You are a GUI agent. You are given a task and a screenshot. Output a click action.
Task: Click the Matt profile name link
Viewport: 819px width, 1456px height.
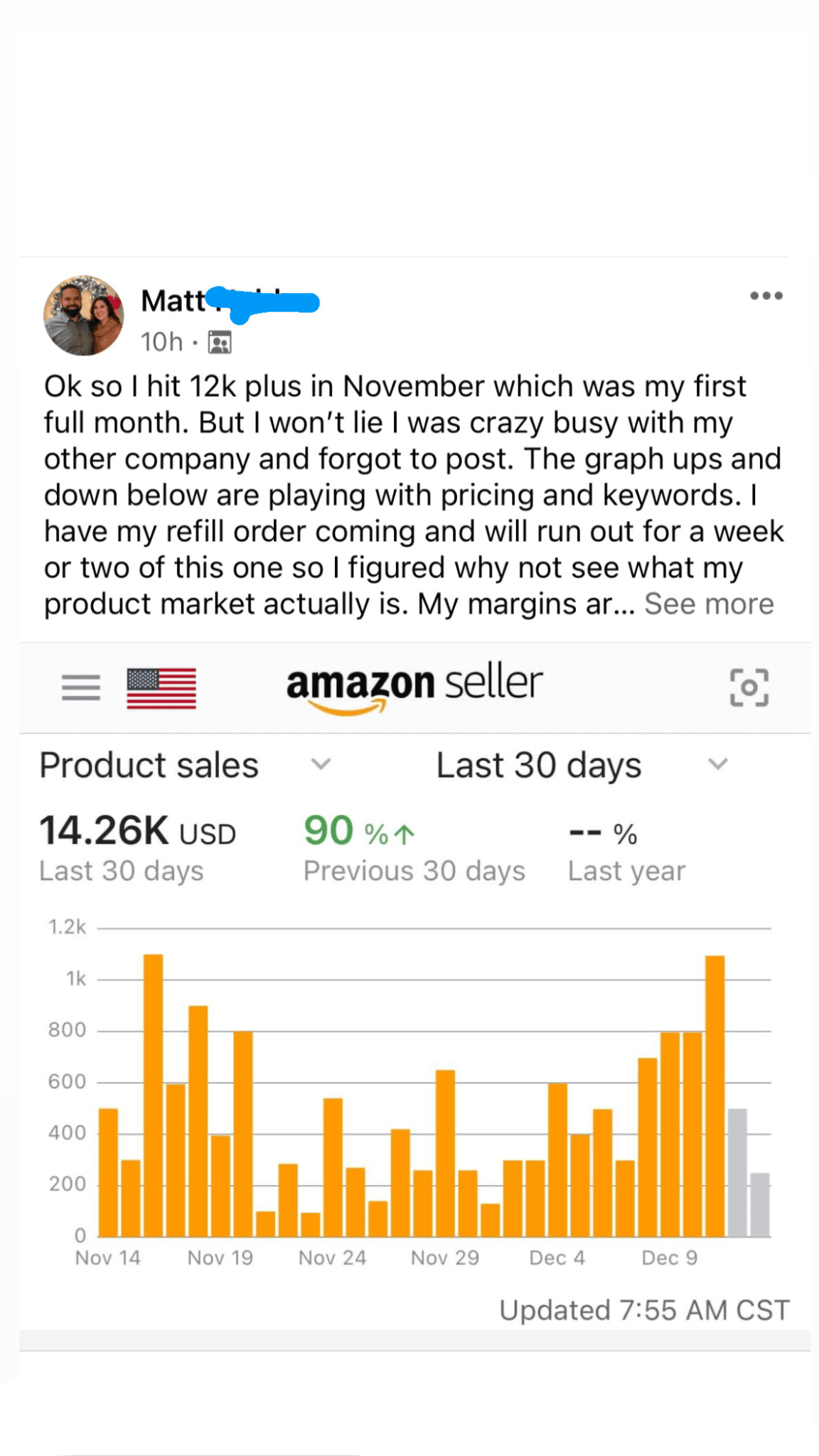173,301
